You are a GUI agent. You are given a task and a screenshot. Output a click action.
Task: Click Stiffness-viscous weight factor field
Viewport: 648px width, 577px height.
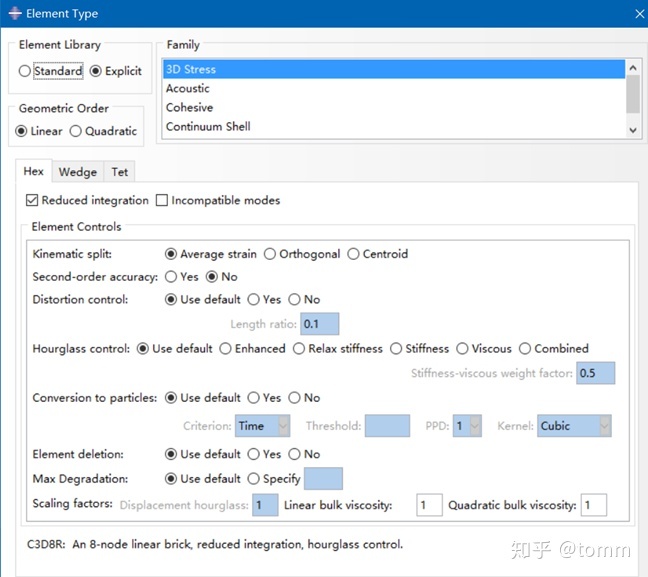click(596, 373)
